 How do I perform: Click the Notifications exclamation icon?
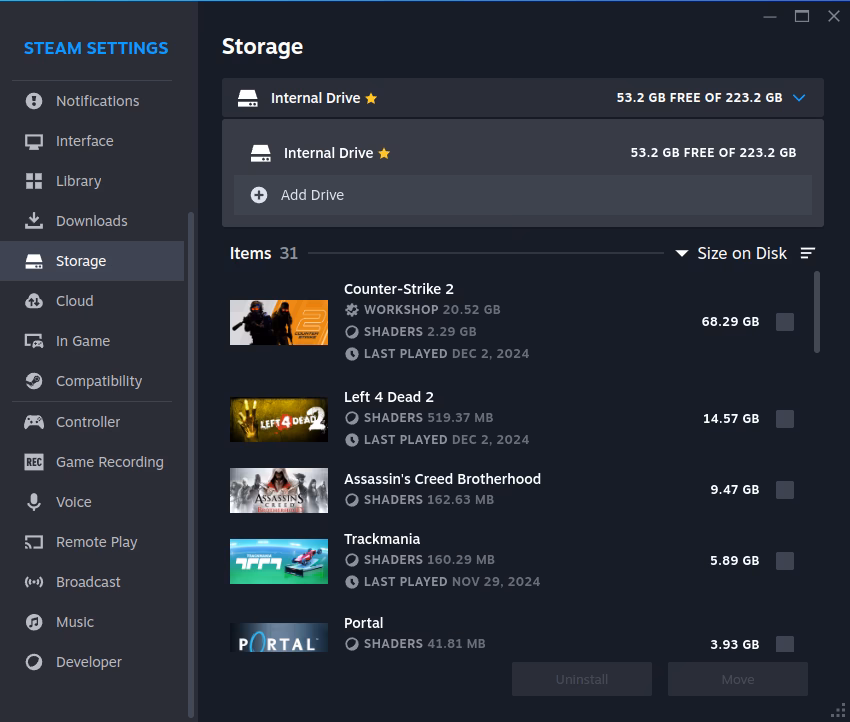tap(34, 101)
